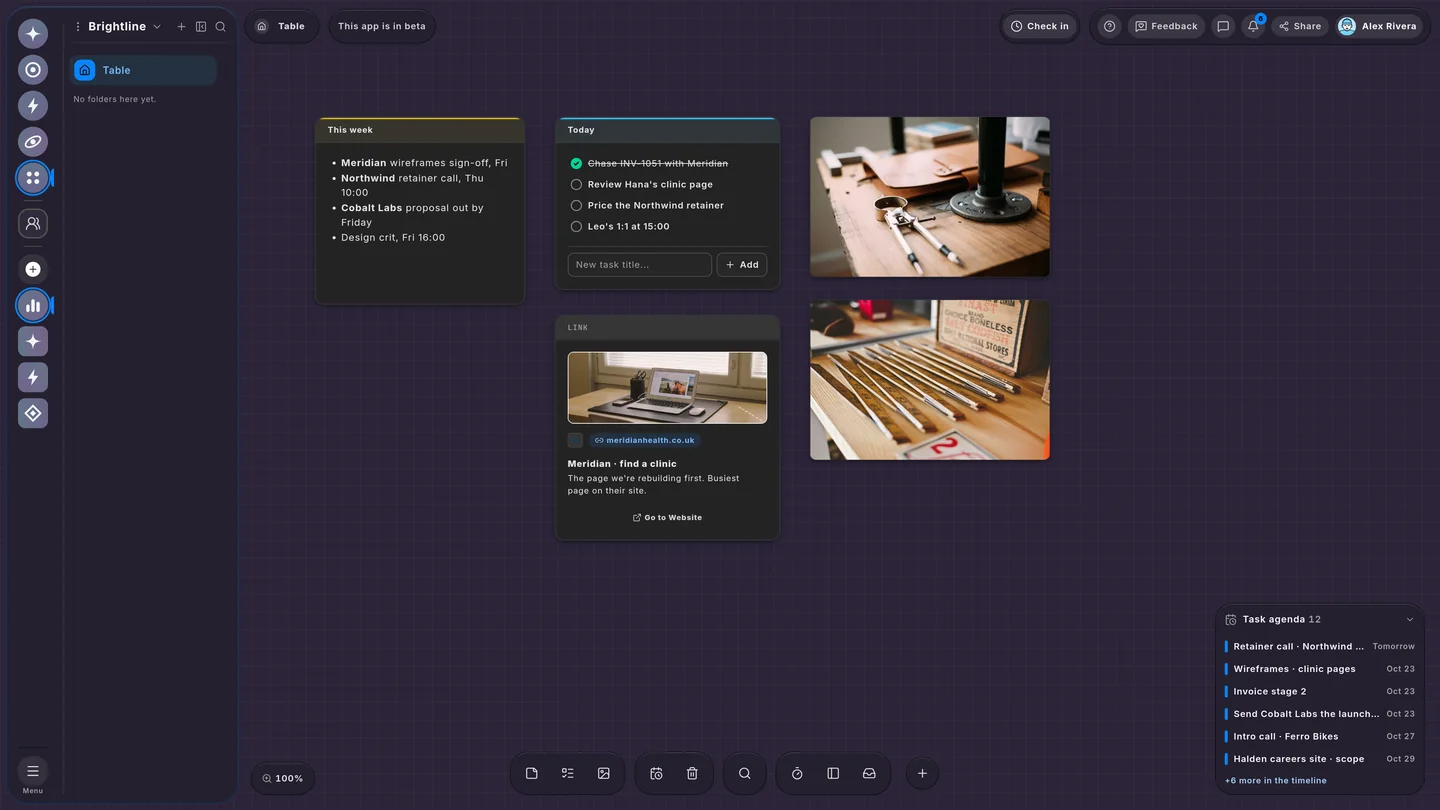Mark Review Hana's clinic page as done

click(x=576, y=184)
